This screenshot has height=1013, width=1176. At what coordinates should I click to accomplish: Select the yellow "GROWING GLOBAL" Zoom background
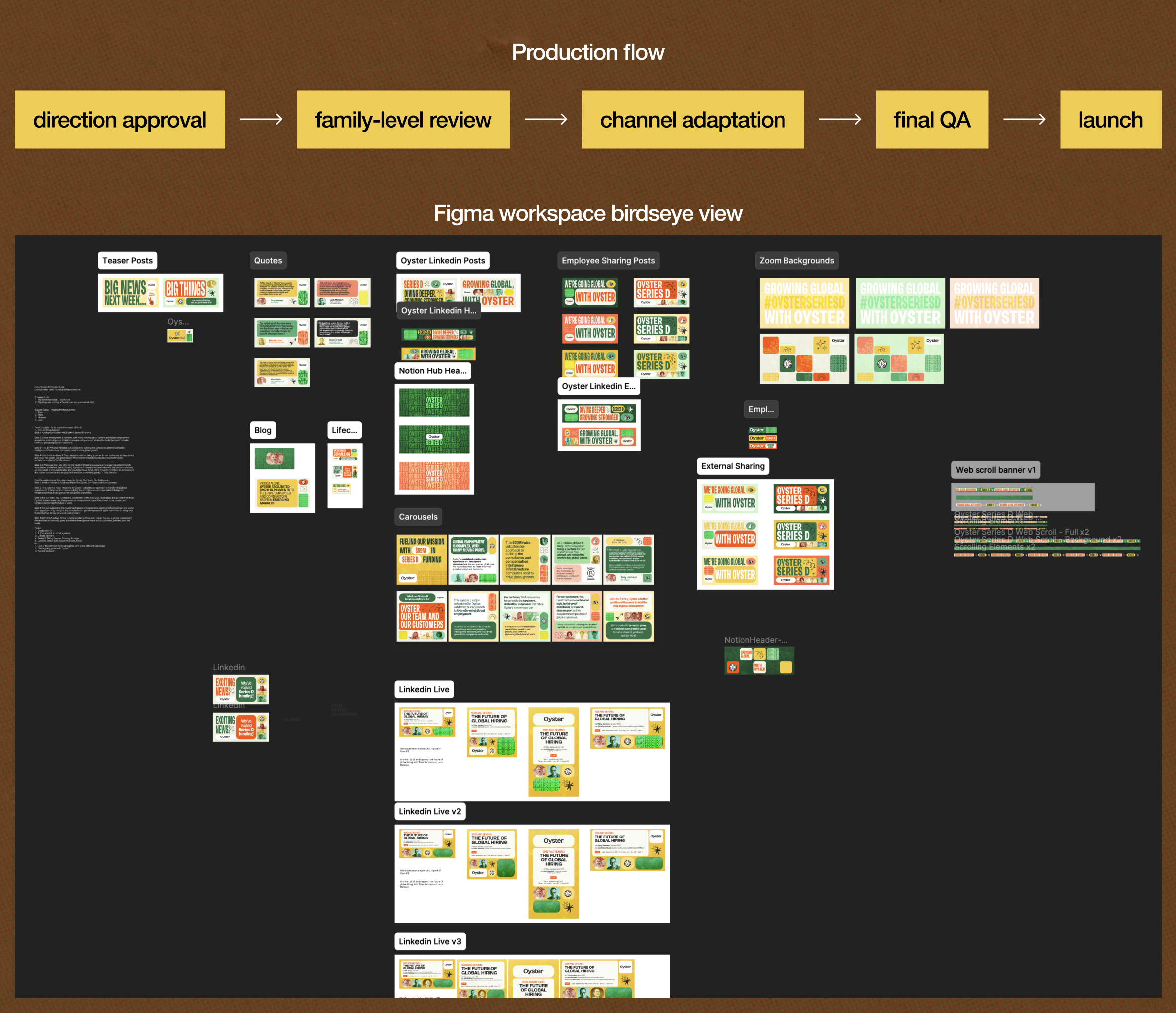pyautogui.click(x=804, y=303)
